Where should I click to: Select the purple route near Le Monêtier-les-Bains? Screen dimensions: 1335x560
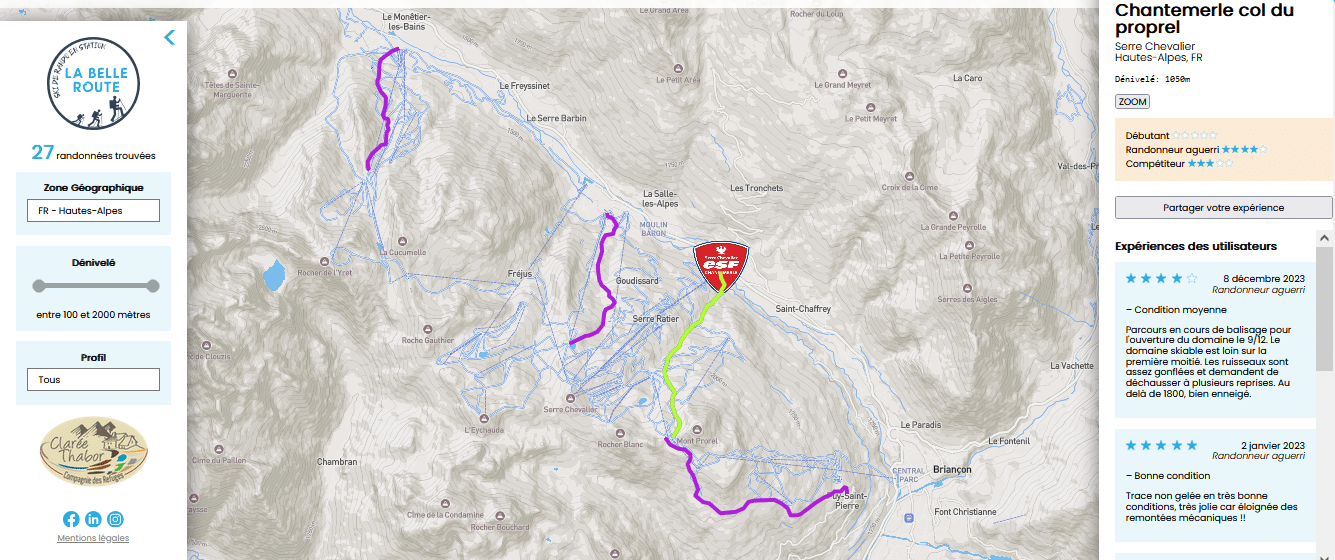pos(385,105)
